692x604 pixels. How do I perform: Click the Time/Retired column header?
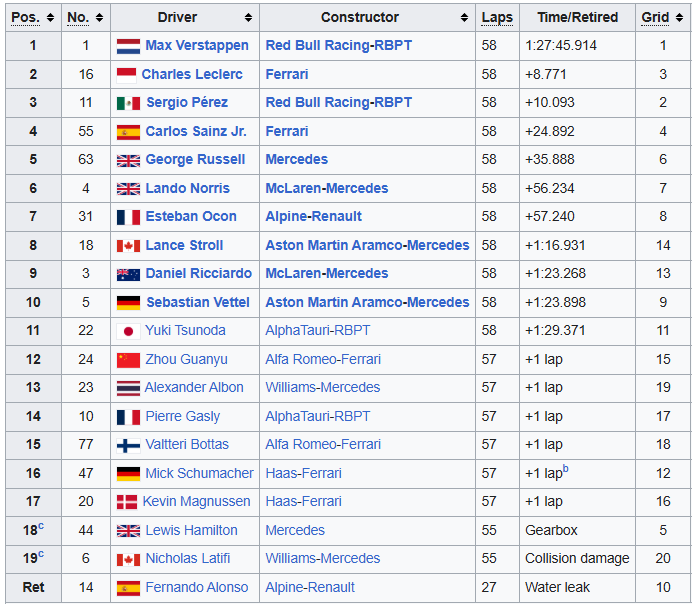[x=577, y=17]
